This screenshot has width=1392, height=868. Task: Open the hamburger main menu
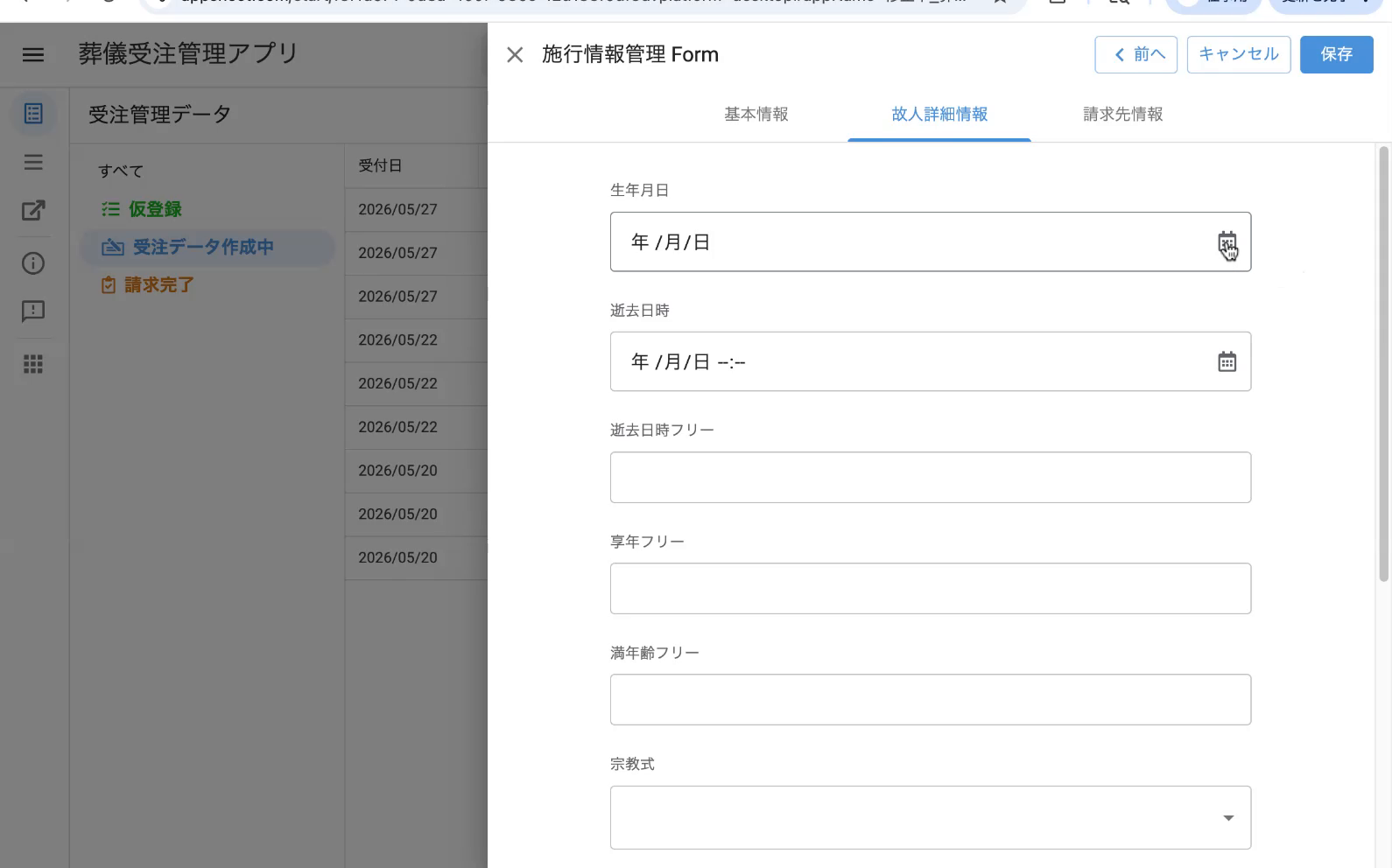pyautogui.click(x=33, y=55)
